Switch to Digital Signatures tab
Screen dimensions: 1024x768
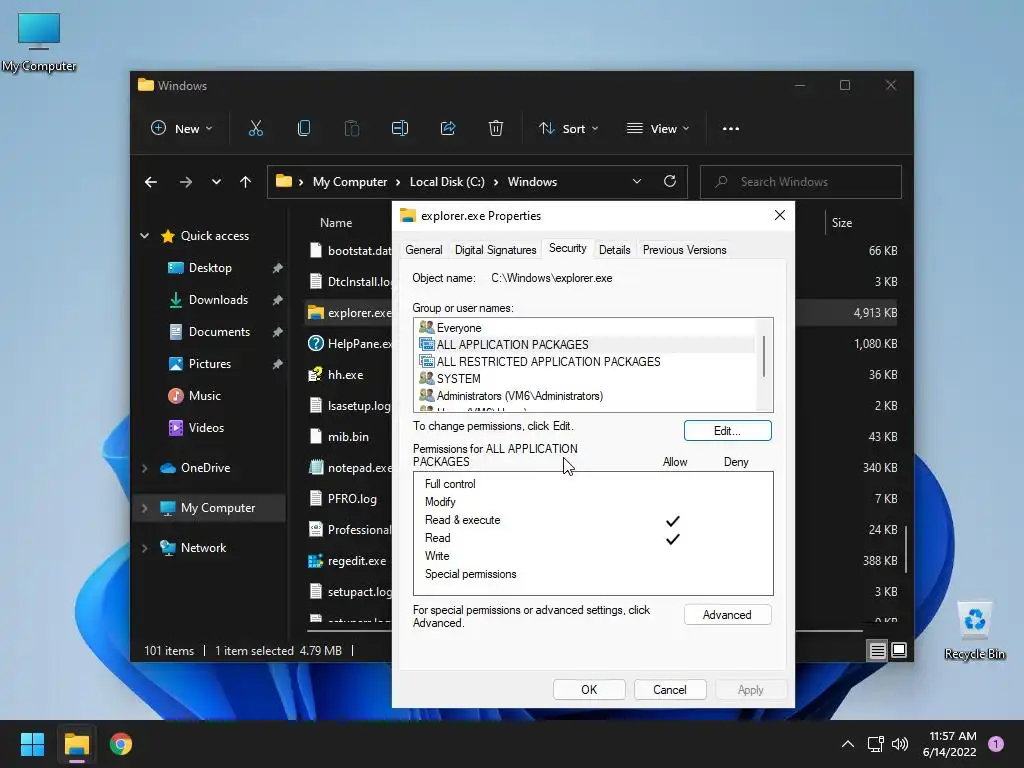pyautogui.click(x=496, y=250)
